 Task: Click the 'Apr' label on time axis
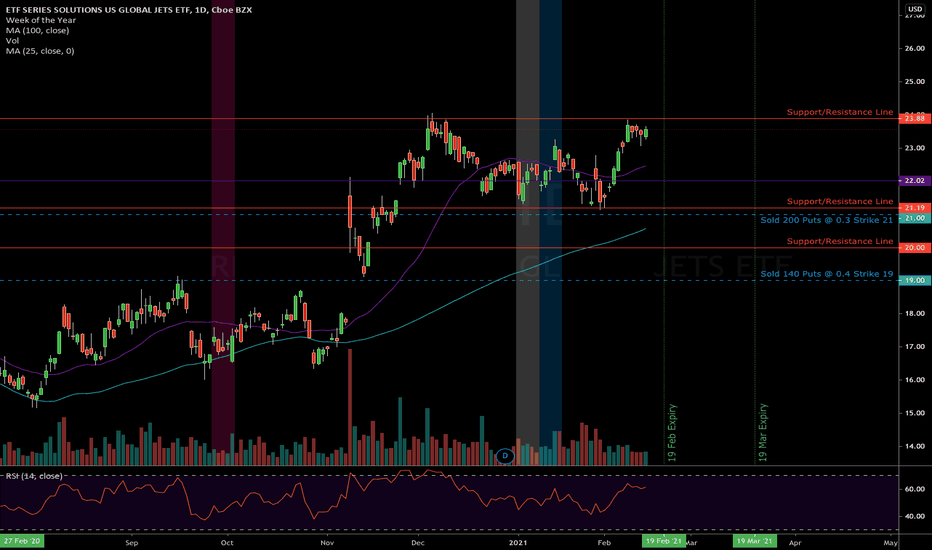pyautogui.click(x=795, y=542)
